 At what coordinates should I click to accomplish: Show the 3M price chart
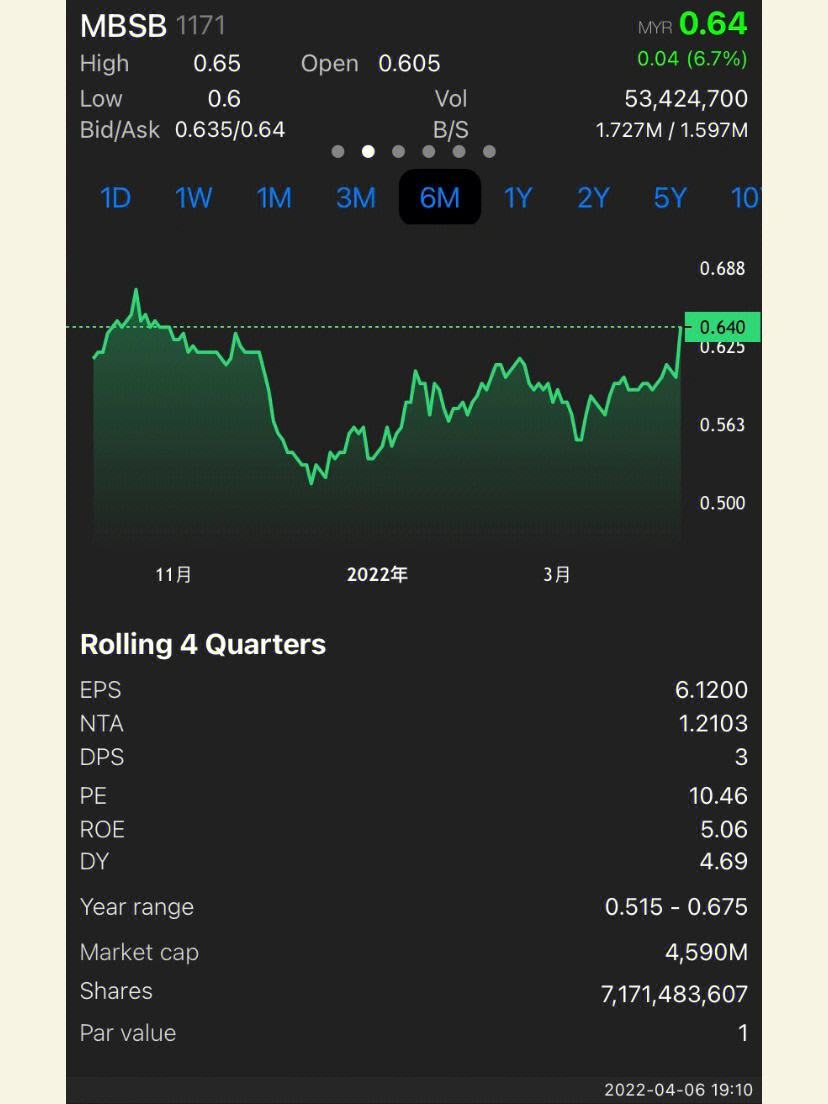[355, 198]
